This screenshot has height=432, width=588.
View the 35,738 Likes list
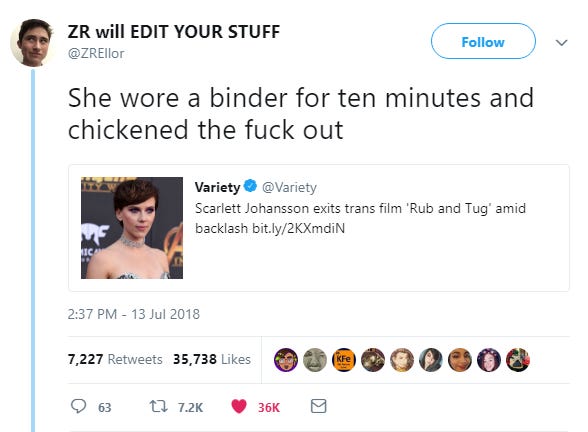tap(212, 359)
